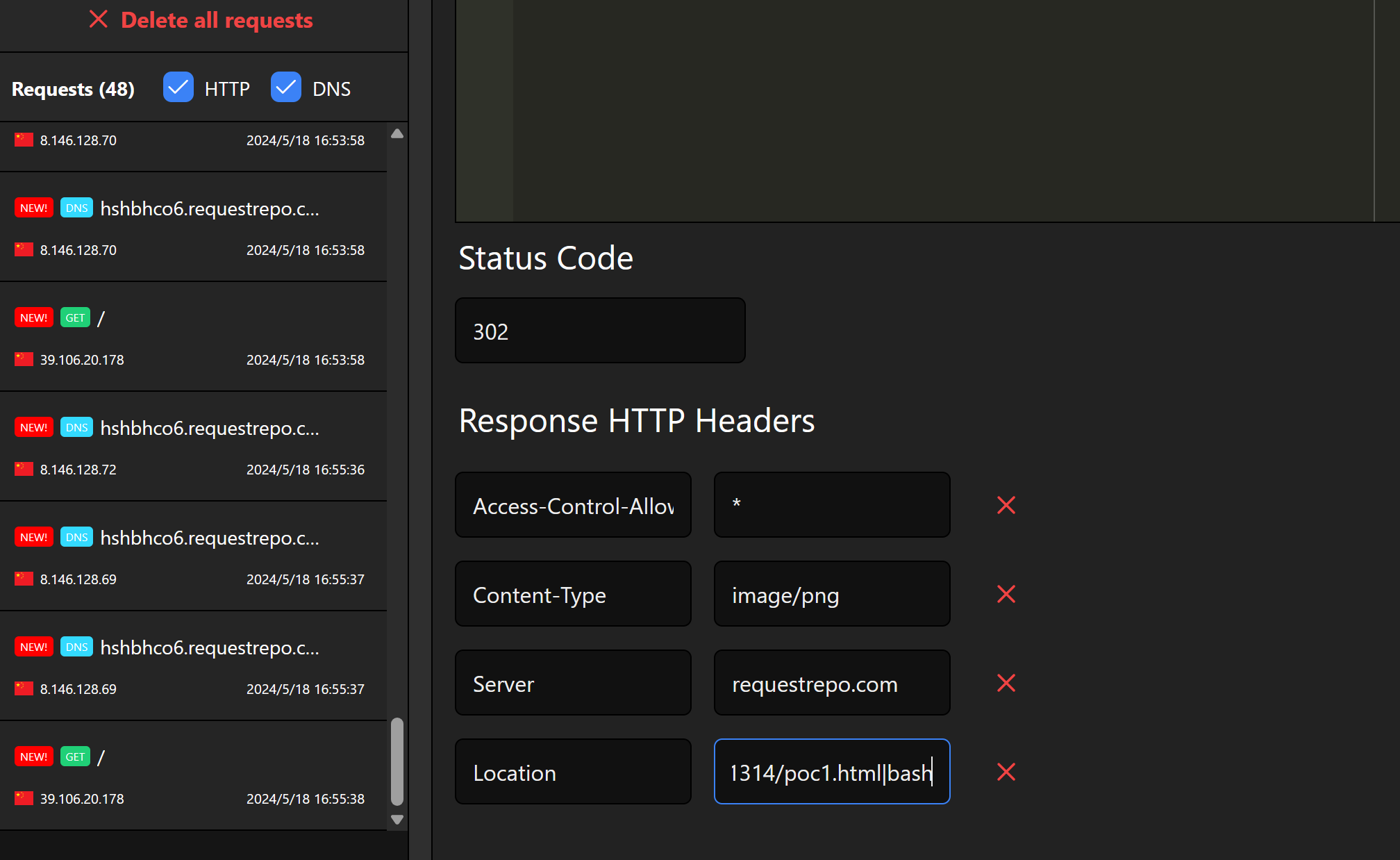The image size is (1400, 860).
Task: Click GET badge of 16:53:58 request
Action: point(75,317)
